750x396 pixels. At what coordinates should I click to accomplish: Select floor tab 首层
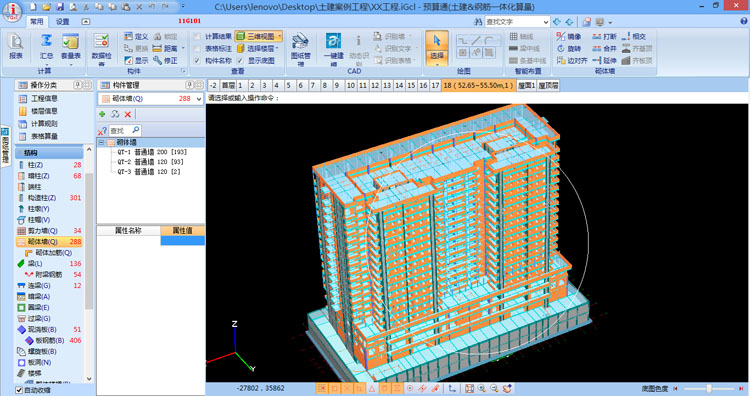[228, 86]
